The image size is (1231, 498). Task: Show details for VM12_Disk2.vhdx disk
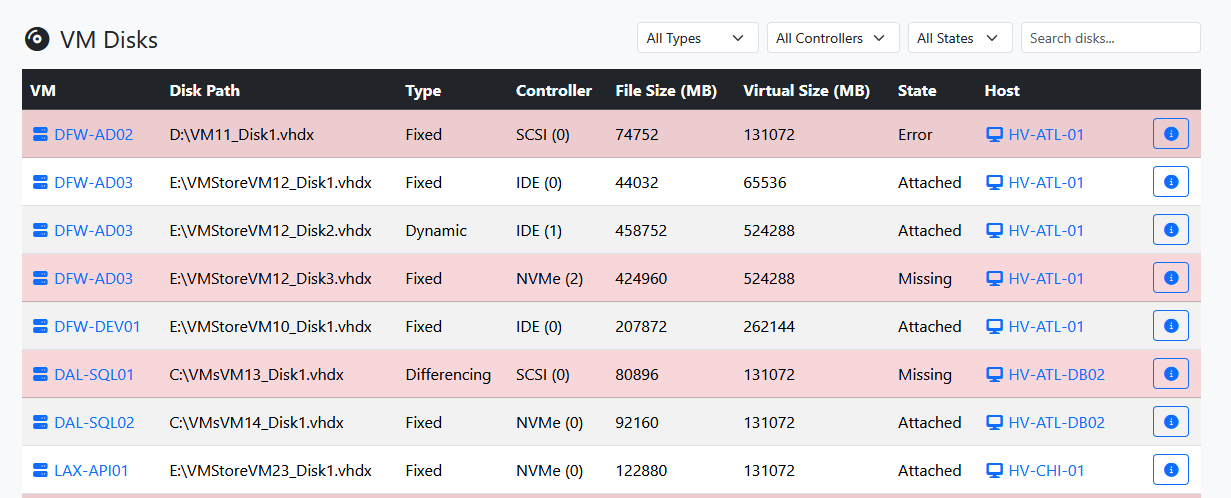coord(1170,230)
